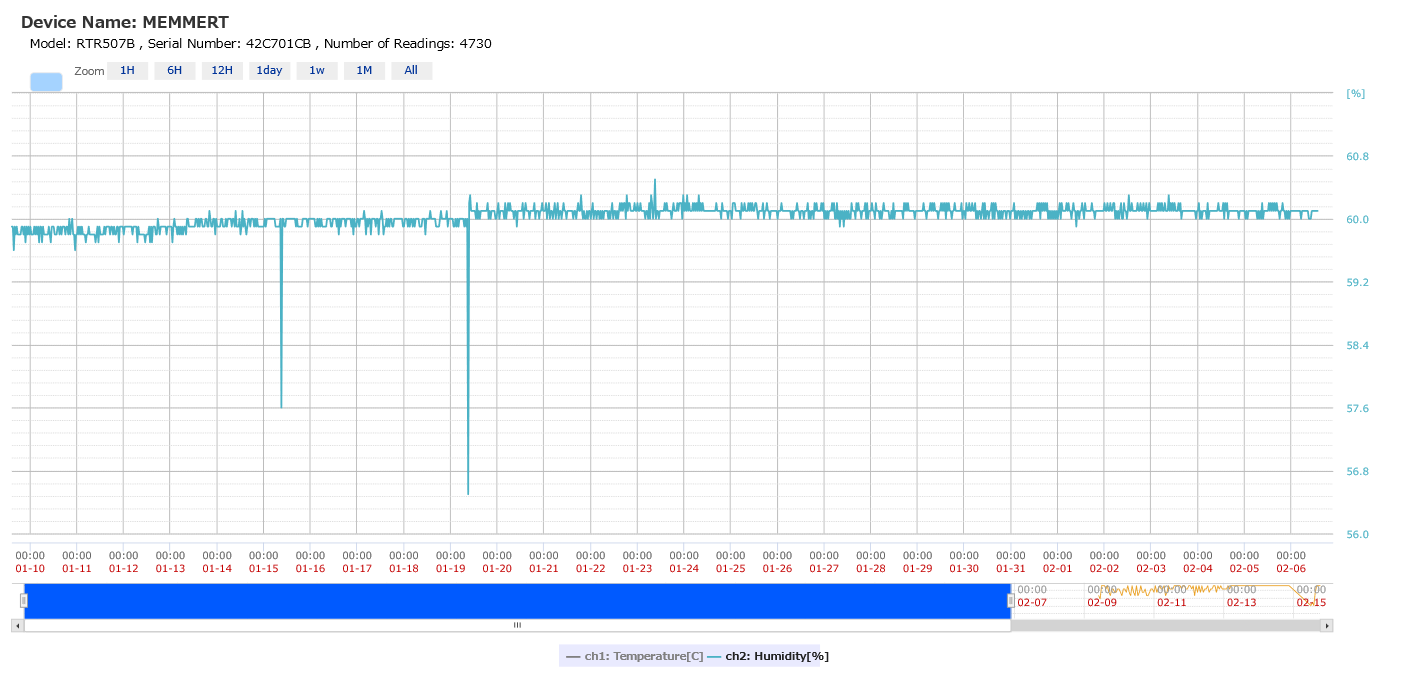
Task: Click the [%] unit label
Action: click(x=1356, y=94)
